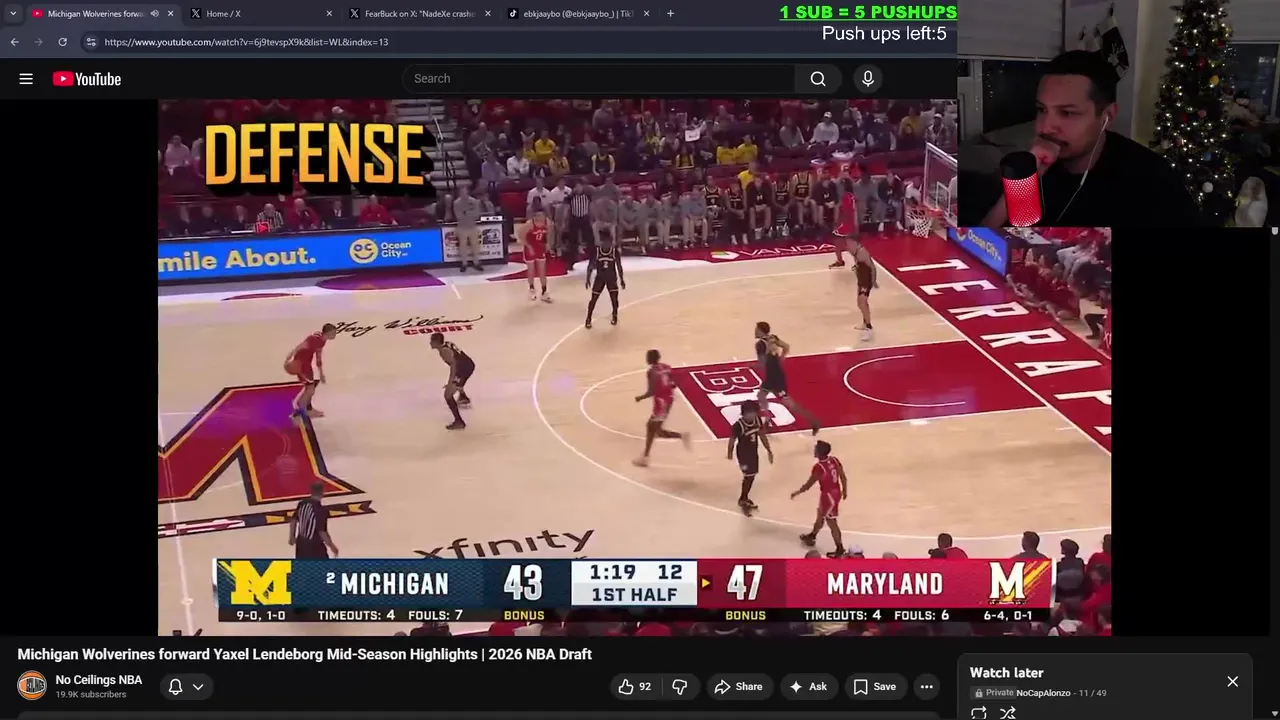Go back in browser history
This screenshot has width=1280, height=720.
(14, 42)
